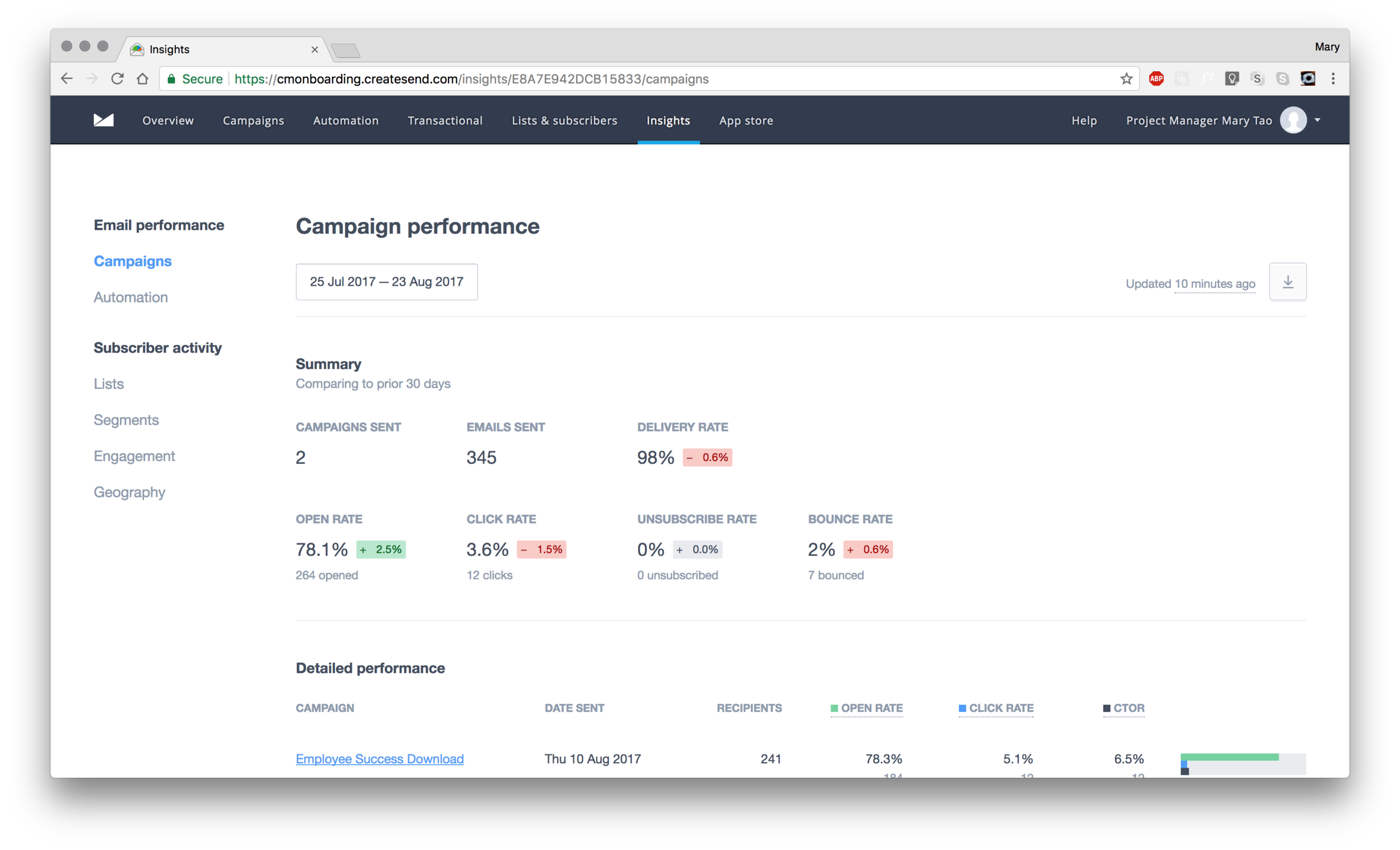Open Employee Success Download campaign link
The height and width of the screenshot is (850, 1400).
(x=380, y=759)
